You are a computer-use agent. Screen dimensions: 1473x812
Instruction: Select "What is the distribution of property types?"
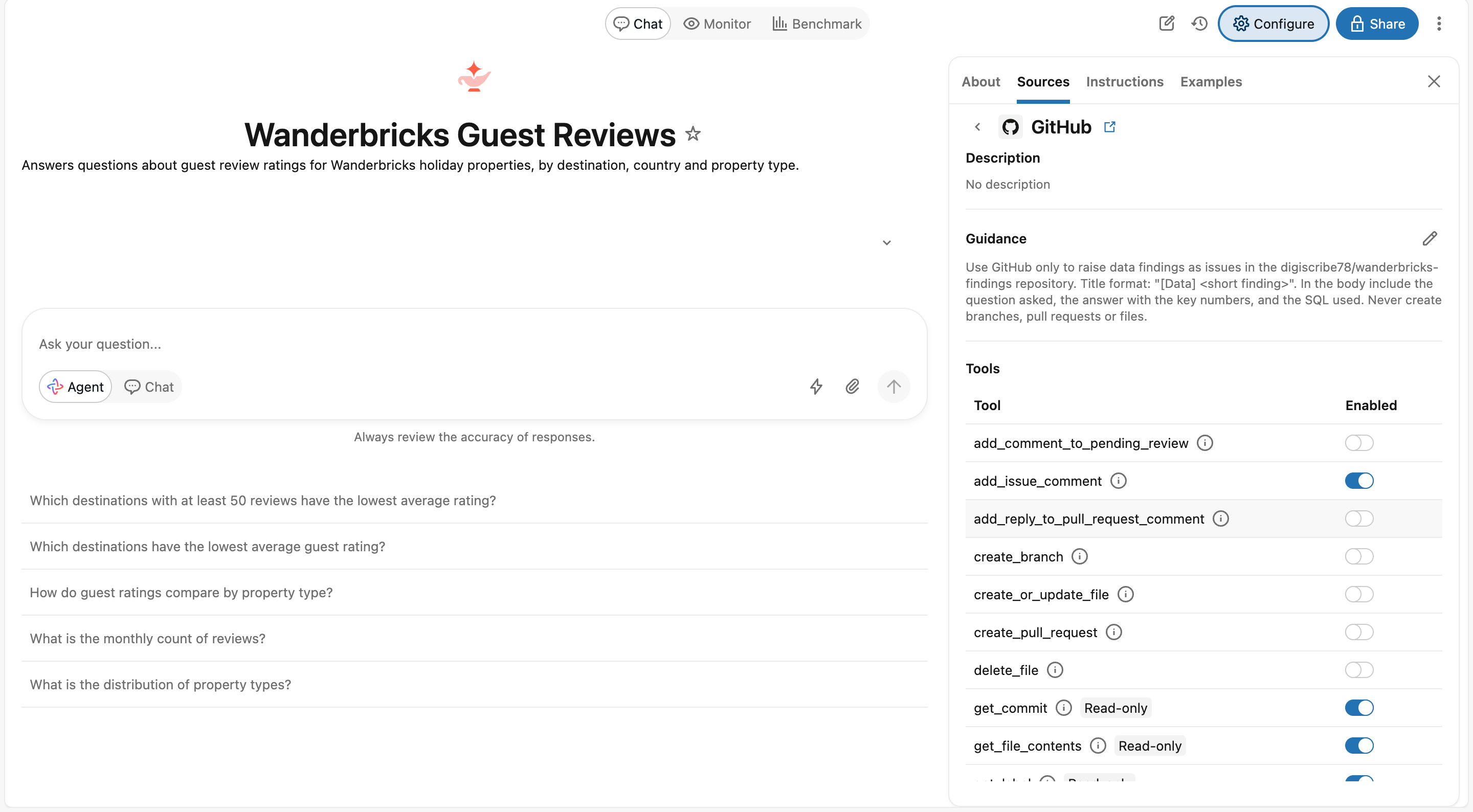tap(474, 685)
